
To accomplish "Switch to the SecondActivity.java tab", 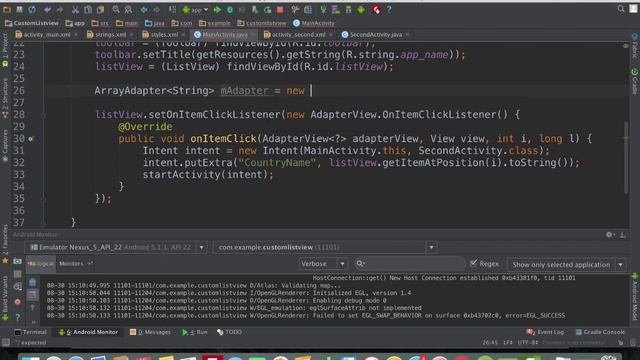I will 376,35.
